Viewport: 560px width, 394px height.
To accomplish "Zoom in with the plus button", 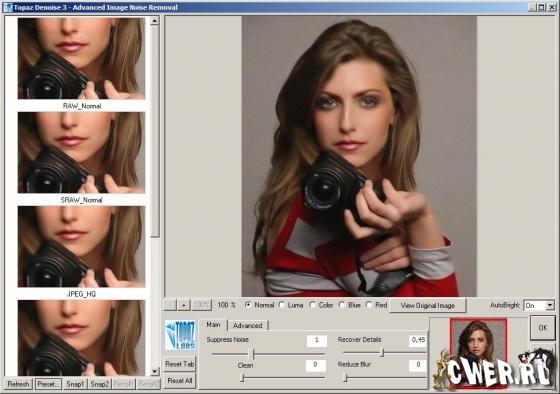I will tap(184, 305).
